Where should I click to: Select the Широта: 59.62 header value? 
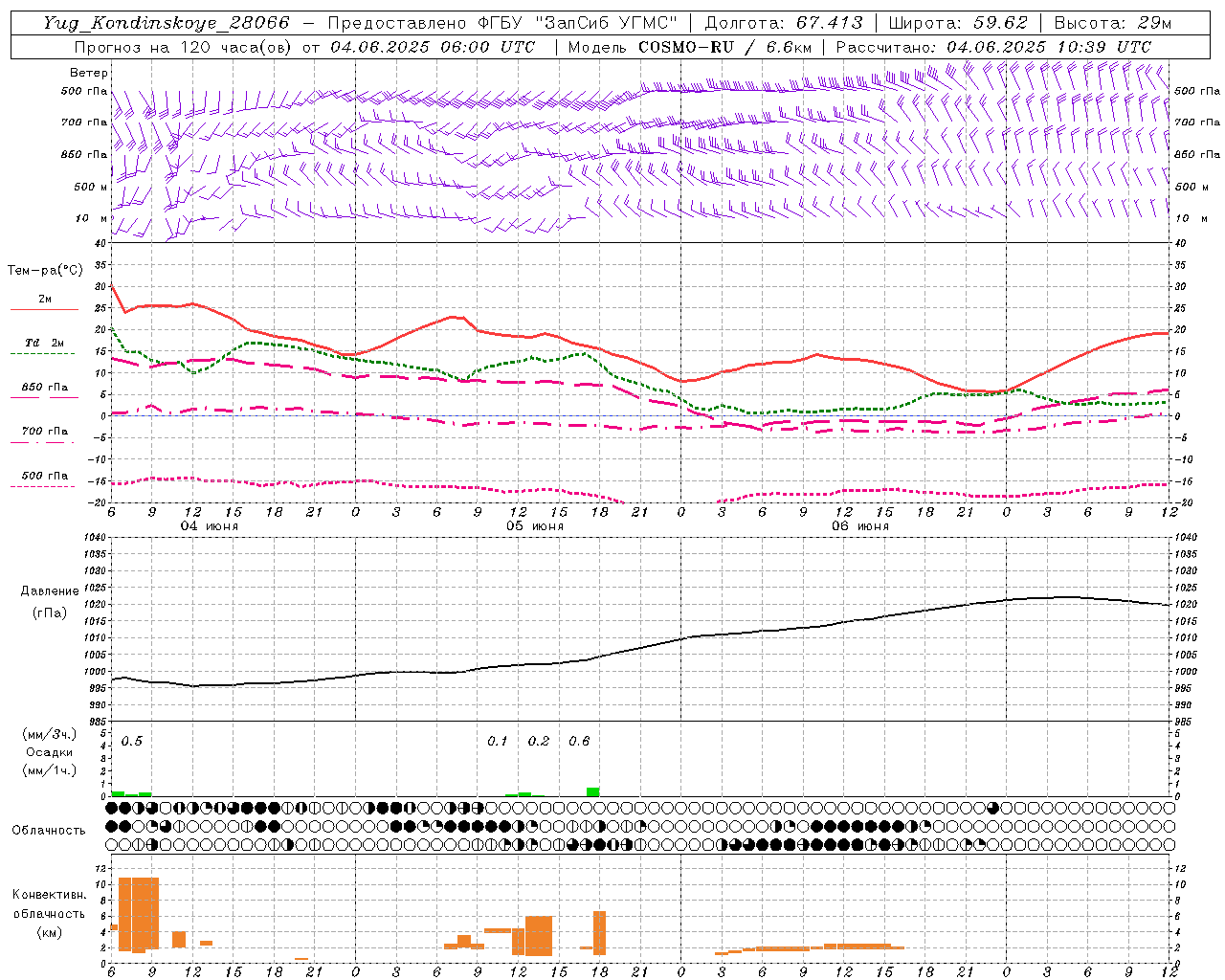[x=957, y=23]
